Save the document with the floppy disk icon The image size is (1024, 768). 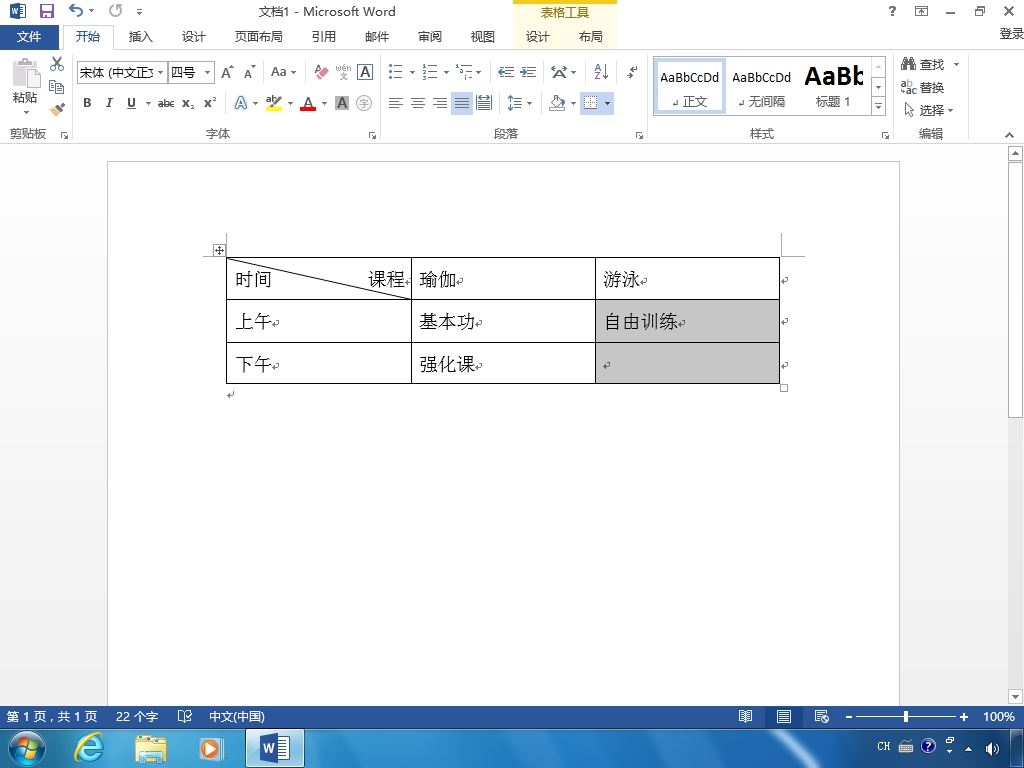[46, 11]
